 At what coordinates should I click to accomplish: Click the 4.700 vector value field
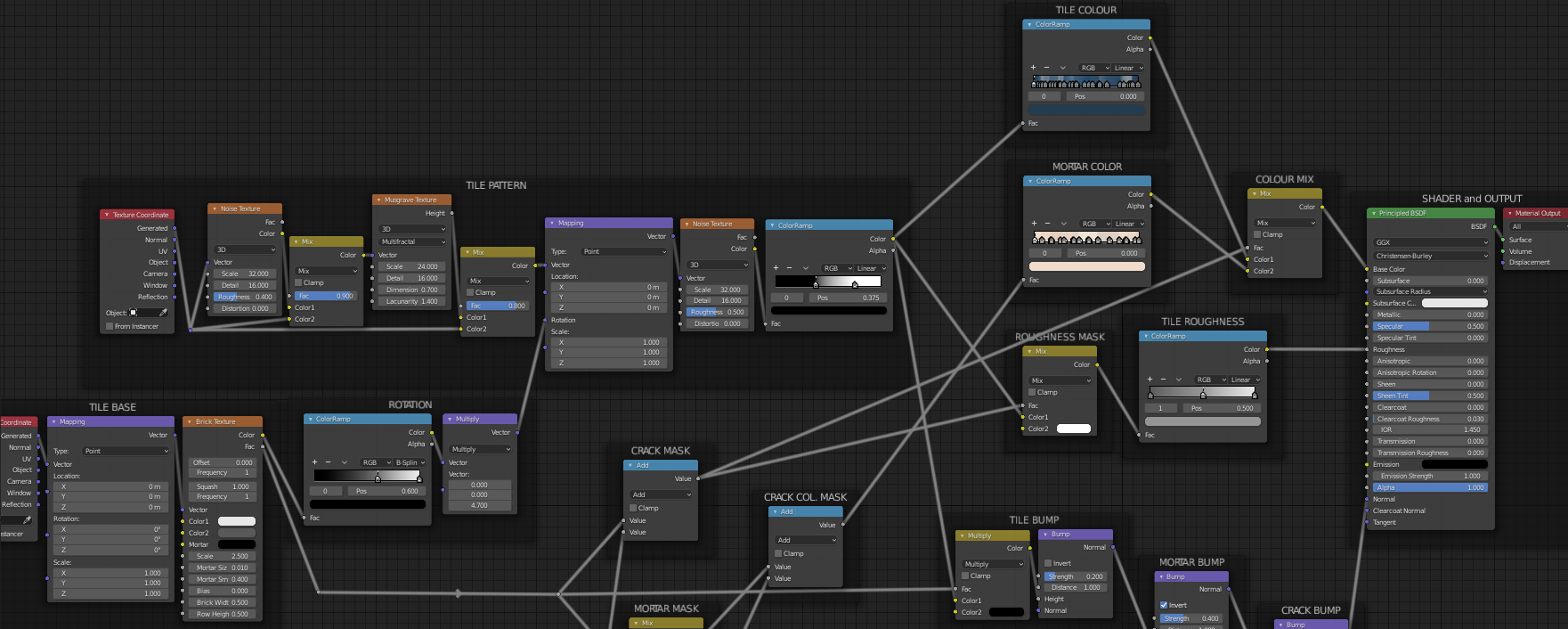(479, 505)
